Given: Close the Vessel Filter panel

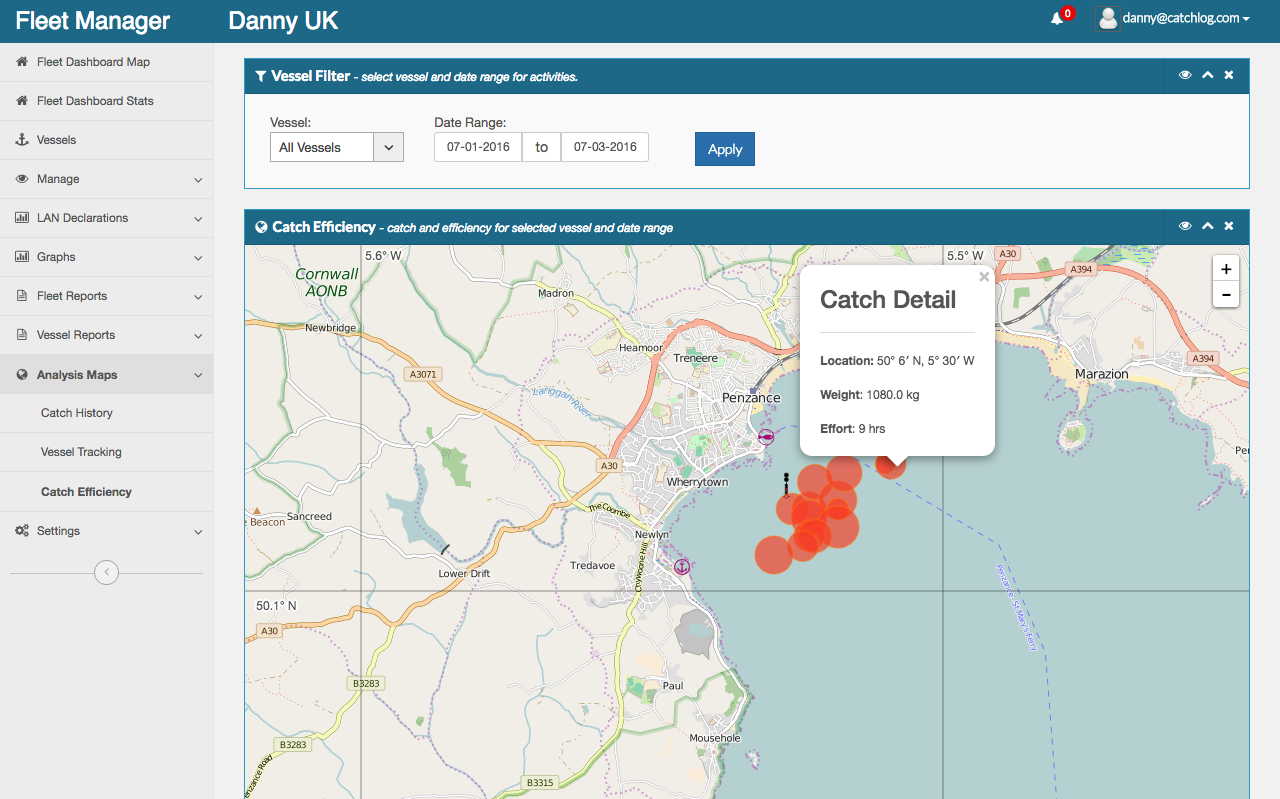Looking at the screenshot, I should tap(1229, 75).
